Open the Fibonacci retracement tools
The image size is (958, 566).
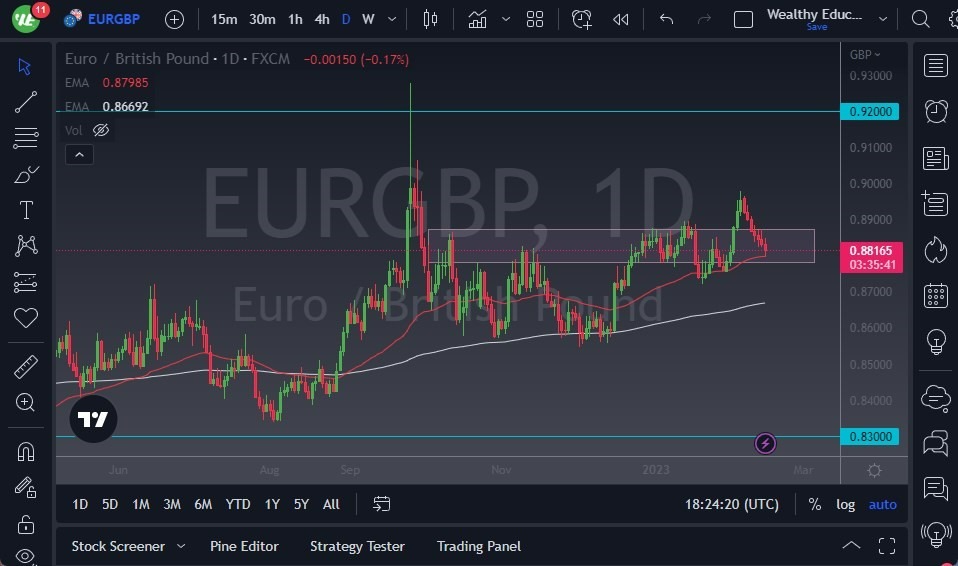[26, 138]
